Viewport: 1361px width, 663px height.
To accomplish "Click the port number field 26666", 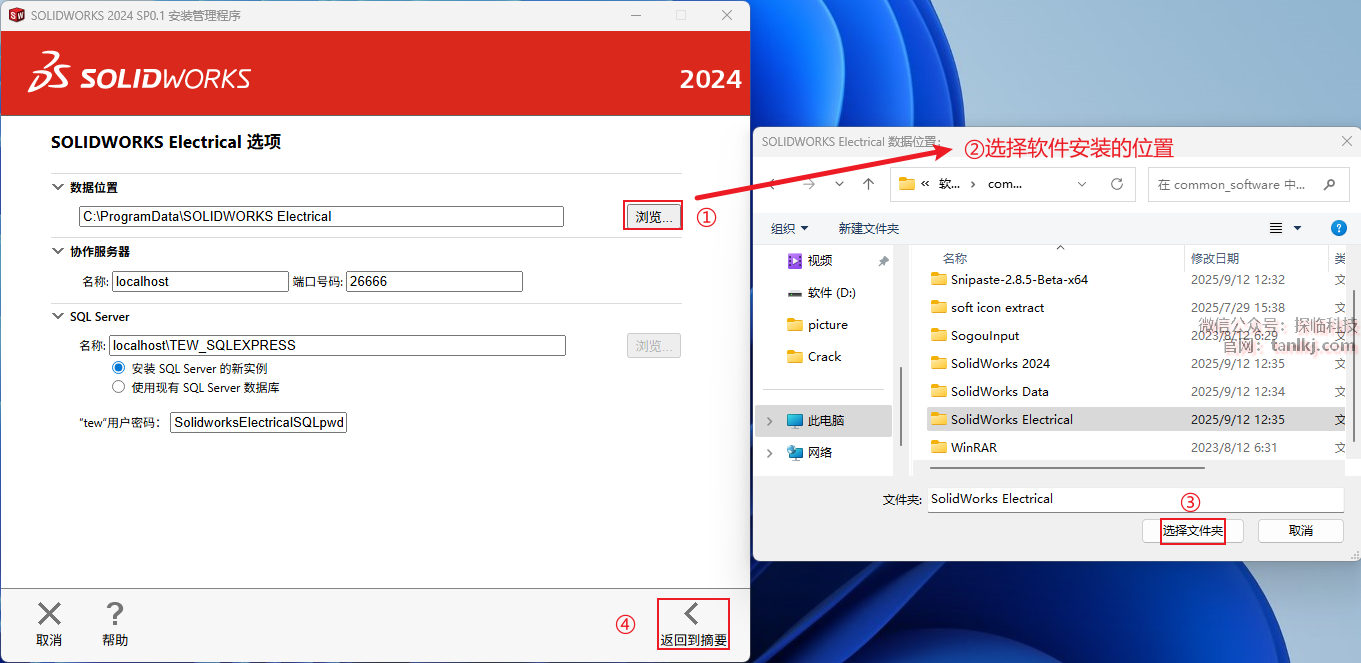I will pos(434,282).
